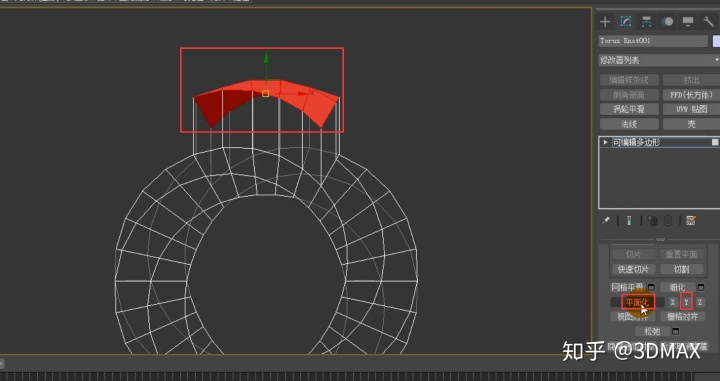
Task: Open 网格平滑 settings box
Action: 651,287
